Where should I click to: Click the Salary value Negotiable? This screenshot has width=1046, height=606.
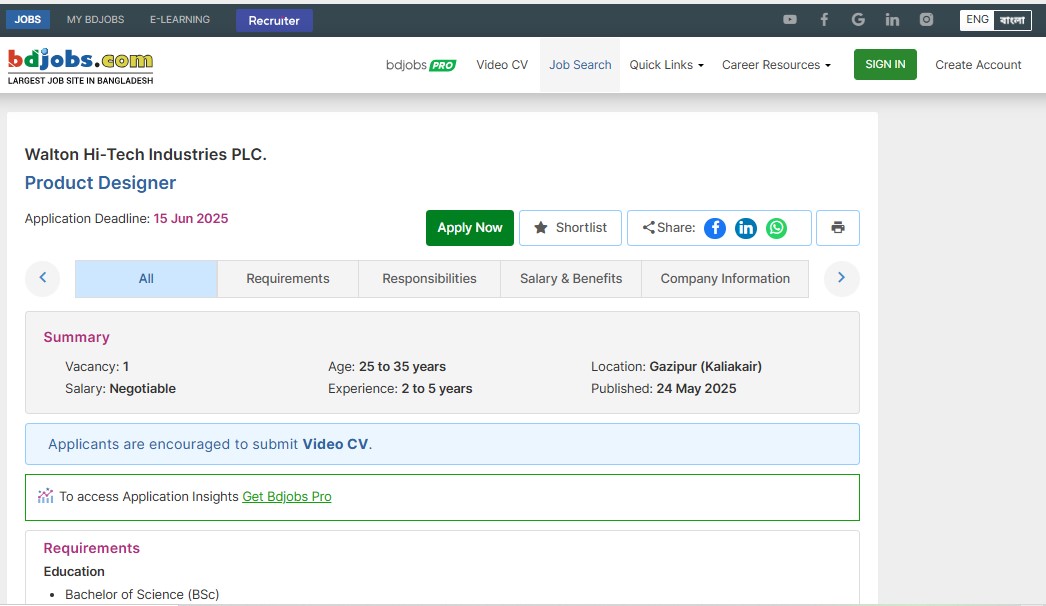click(x=143, y=388)
